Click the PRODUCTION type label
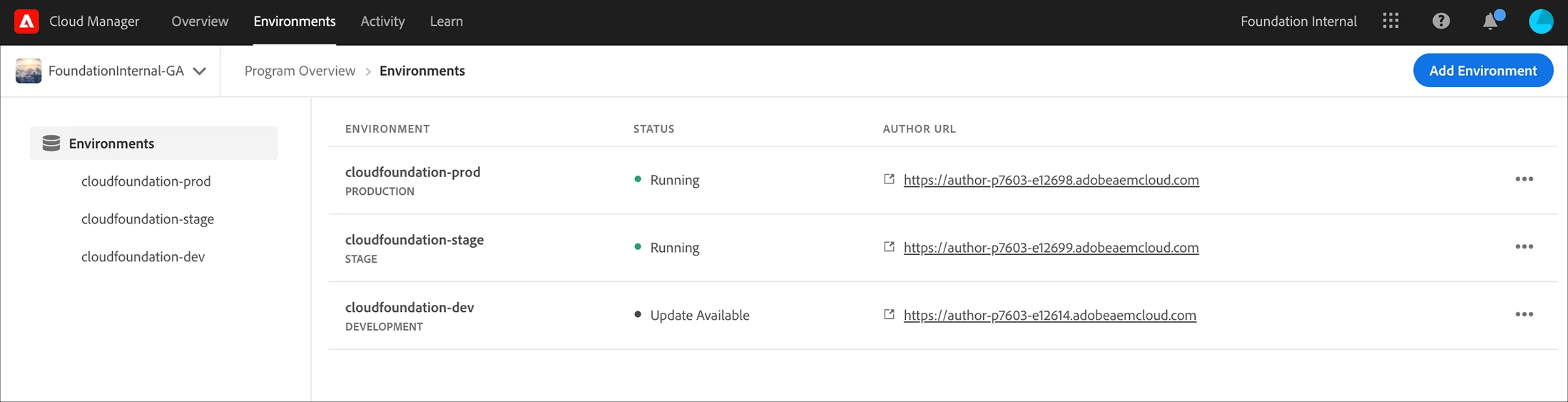The width and height of the screenshot is (1568, 402). 380,191
